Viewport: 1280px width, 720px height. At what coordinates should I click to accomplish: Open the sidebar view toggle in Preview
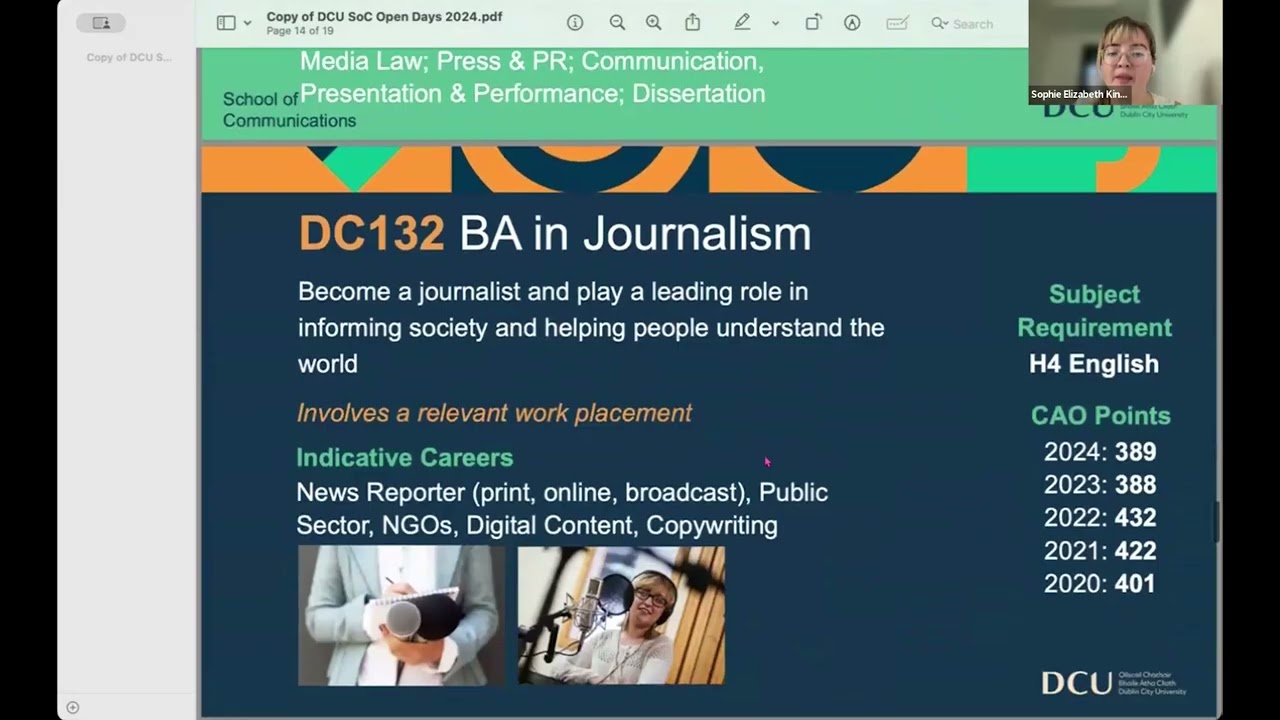pos(226,23)
